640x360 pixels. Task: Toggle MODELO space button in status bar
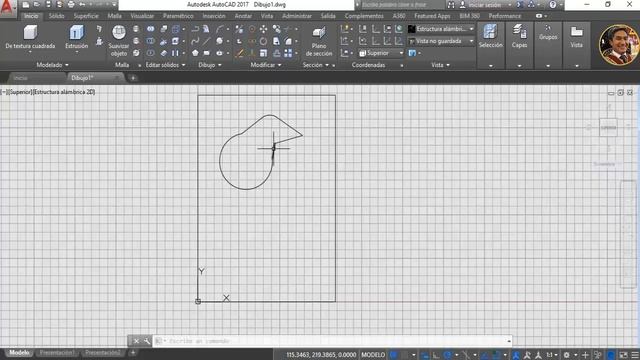(x=373, y=355)
